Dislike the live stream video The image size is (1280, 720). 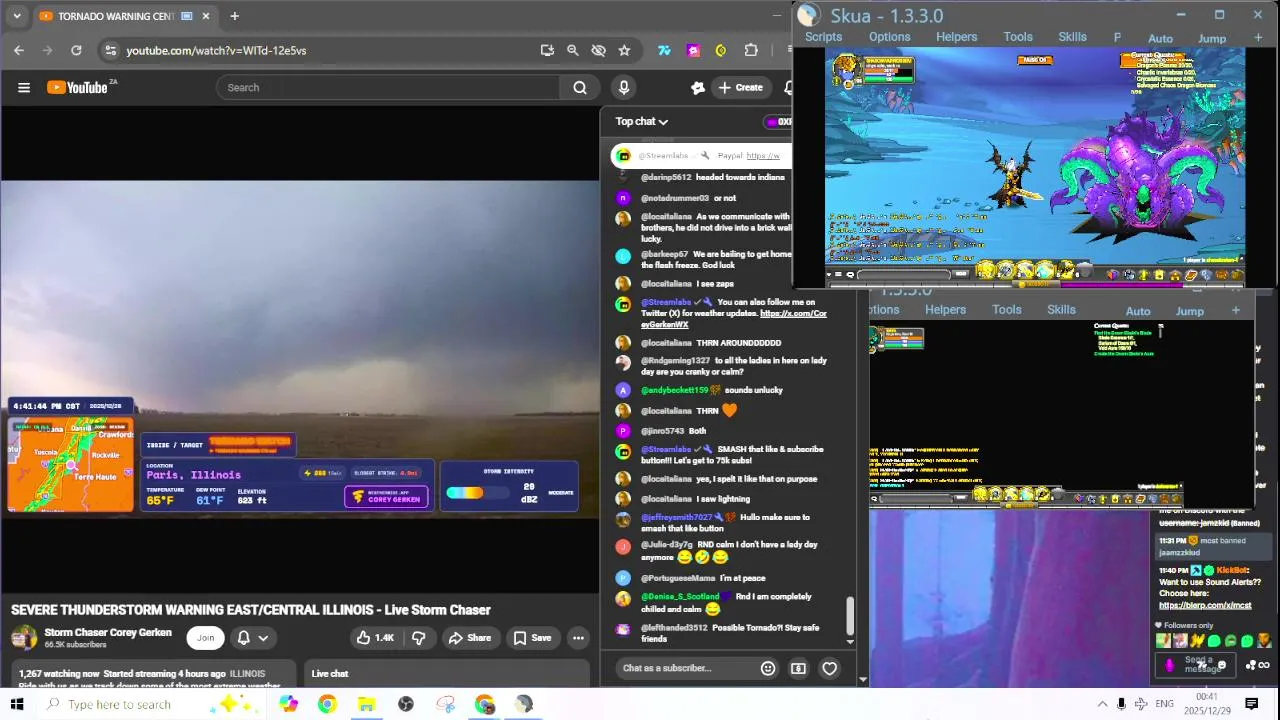click(x=419, y=638)
